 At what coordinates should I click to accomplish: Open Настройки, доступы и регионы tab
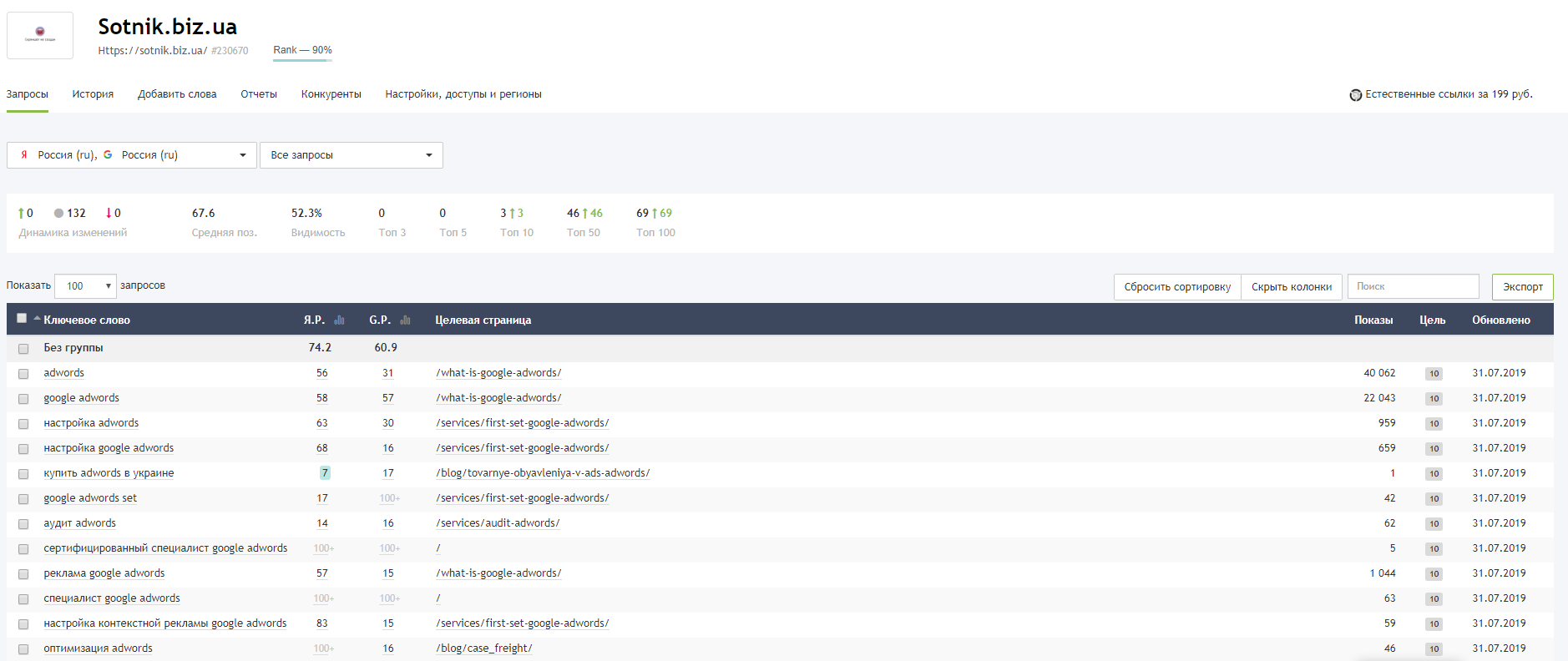(x=463, y=94)
